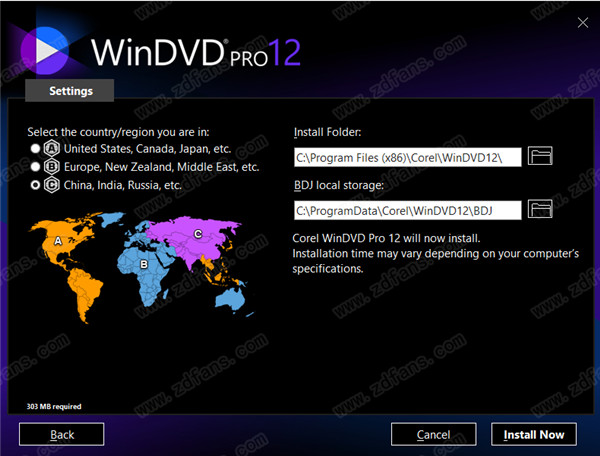Viewport: 600px width, 456px height.
Task: Click "Select the country/region you are in:" text
Action: (x=118, y=132)
